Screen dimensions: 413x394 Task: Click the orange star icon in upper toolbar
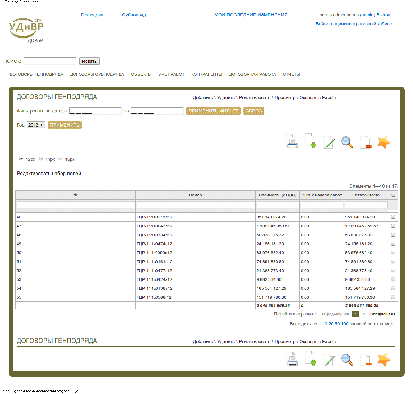[x=384, y=142]
